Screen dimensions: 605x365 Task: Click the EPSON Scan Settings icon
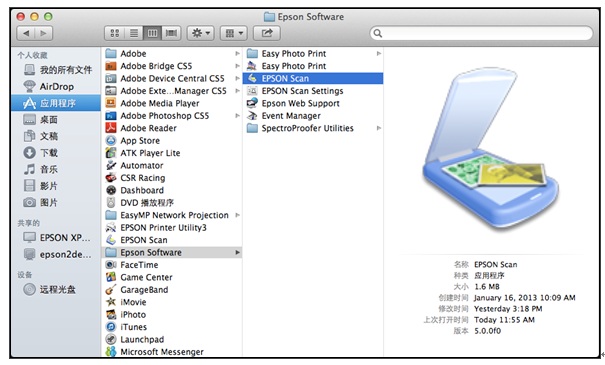tap(252, 91)
